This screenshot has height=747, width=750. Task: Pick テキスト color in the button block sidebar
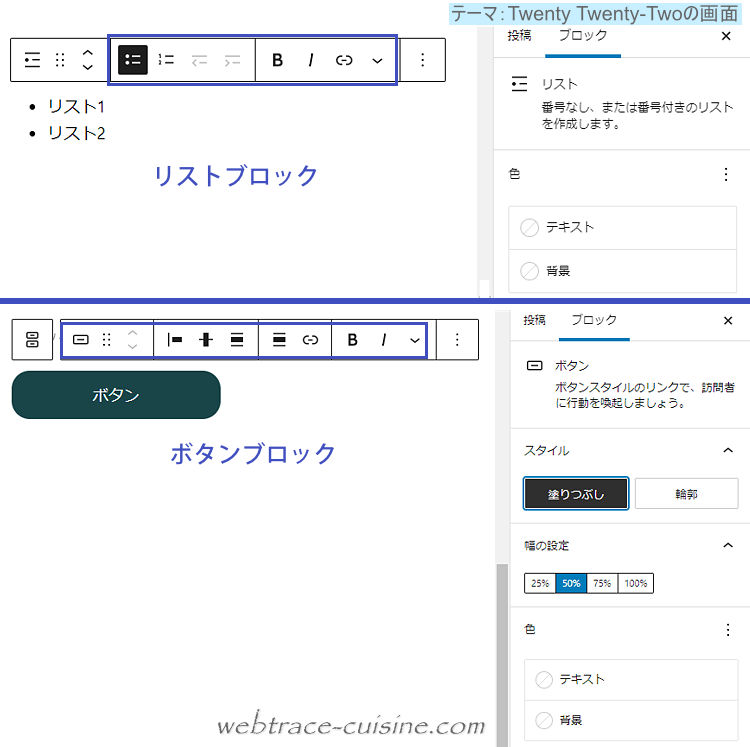631,680
